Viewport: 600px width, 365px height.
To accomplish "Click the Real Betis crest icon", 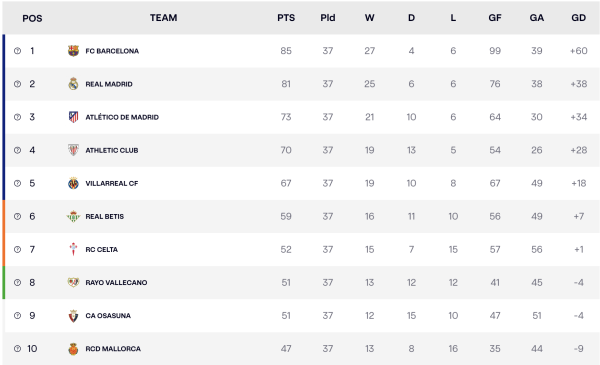I will pyautogui.click(x=73, y=216).
